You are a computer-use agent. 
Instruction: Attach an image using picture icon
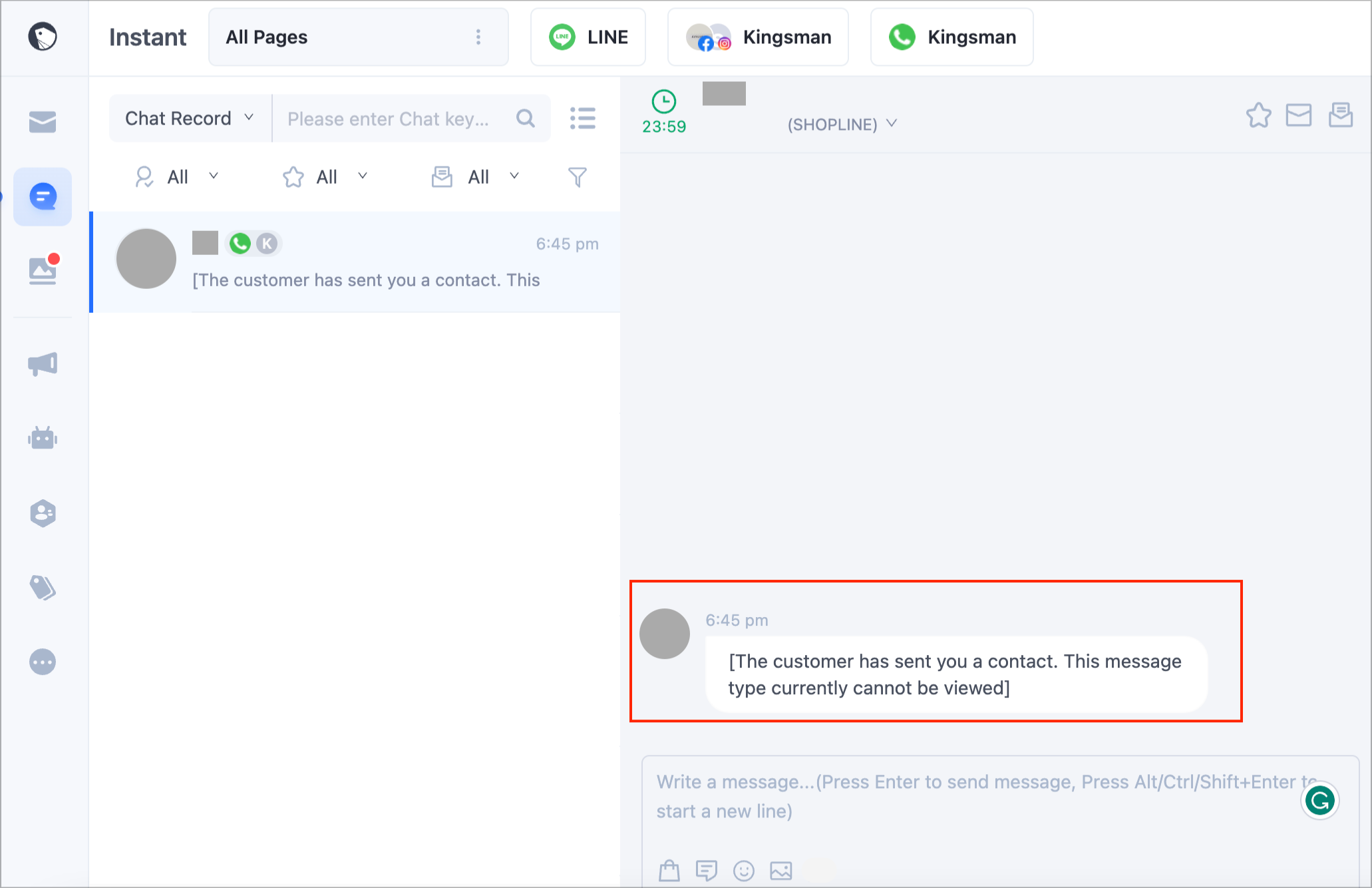(x=781, y=870)
